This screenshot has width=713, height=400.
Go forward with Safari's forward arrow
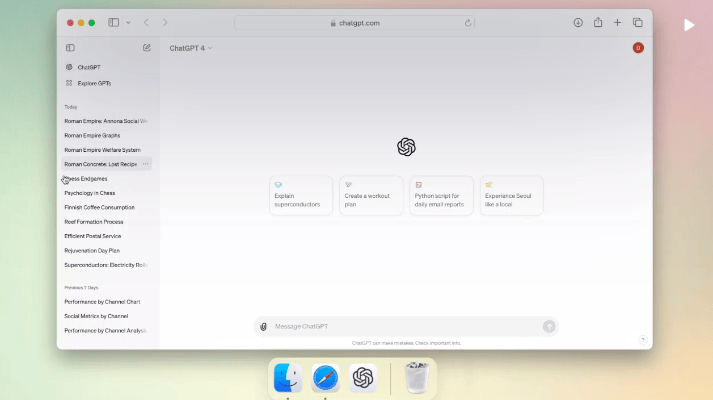tap(165, 23)
